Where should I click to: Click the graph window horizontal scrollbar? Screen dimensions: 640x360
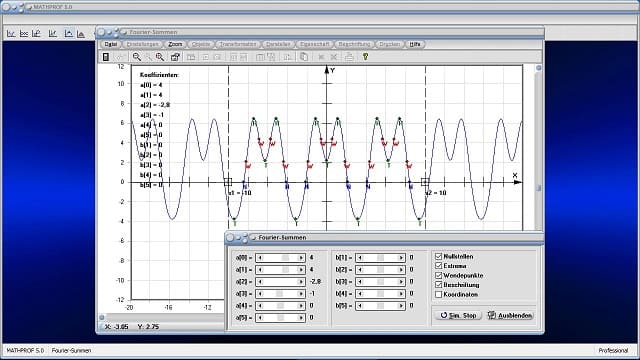161,318
